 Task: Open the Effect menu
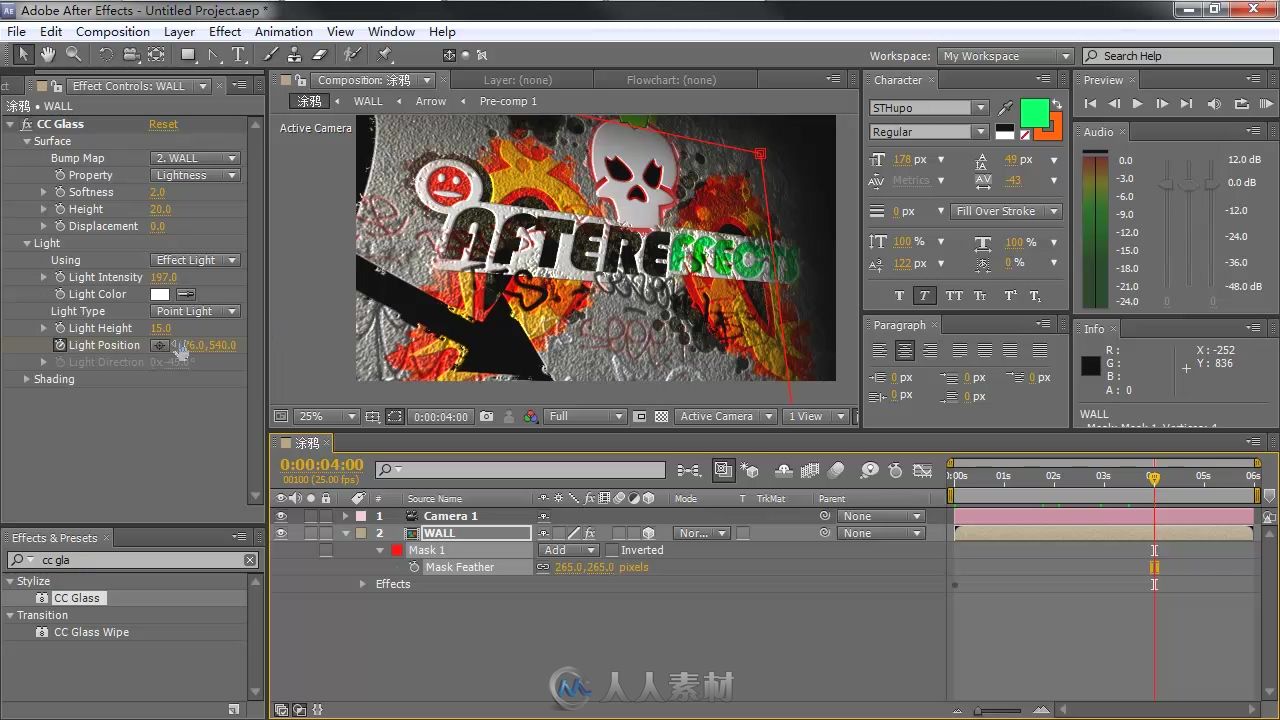point(225,31)
